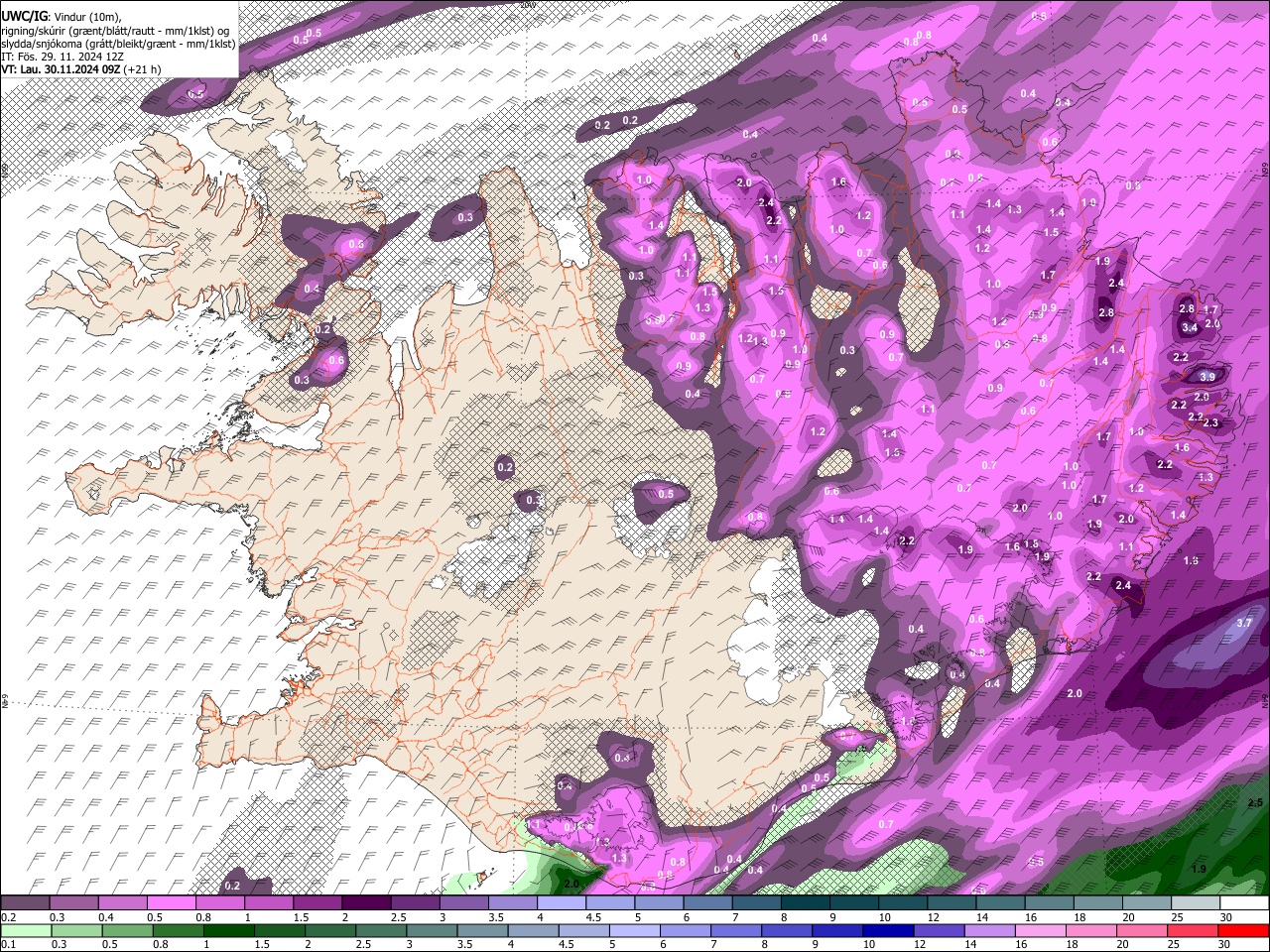Image resolution: width=1270 pixels, height=952 pixels.
Task: Pick the 6 swatch in the upper legend row
Action: point(707,902)
